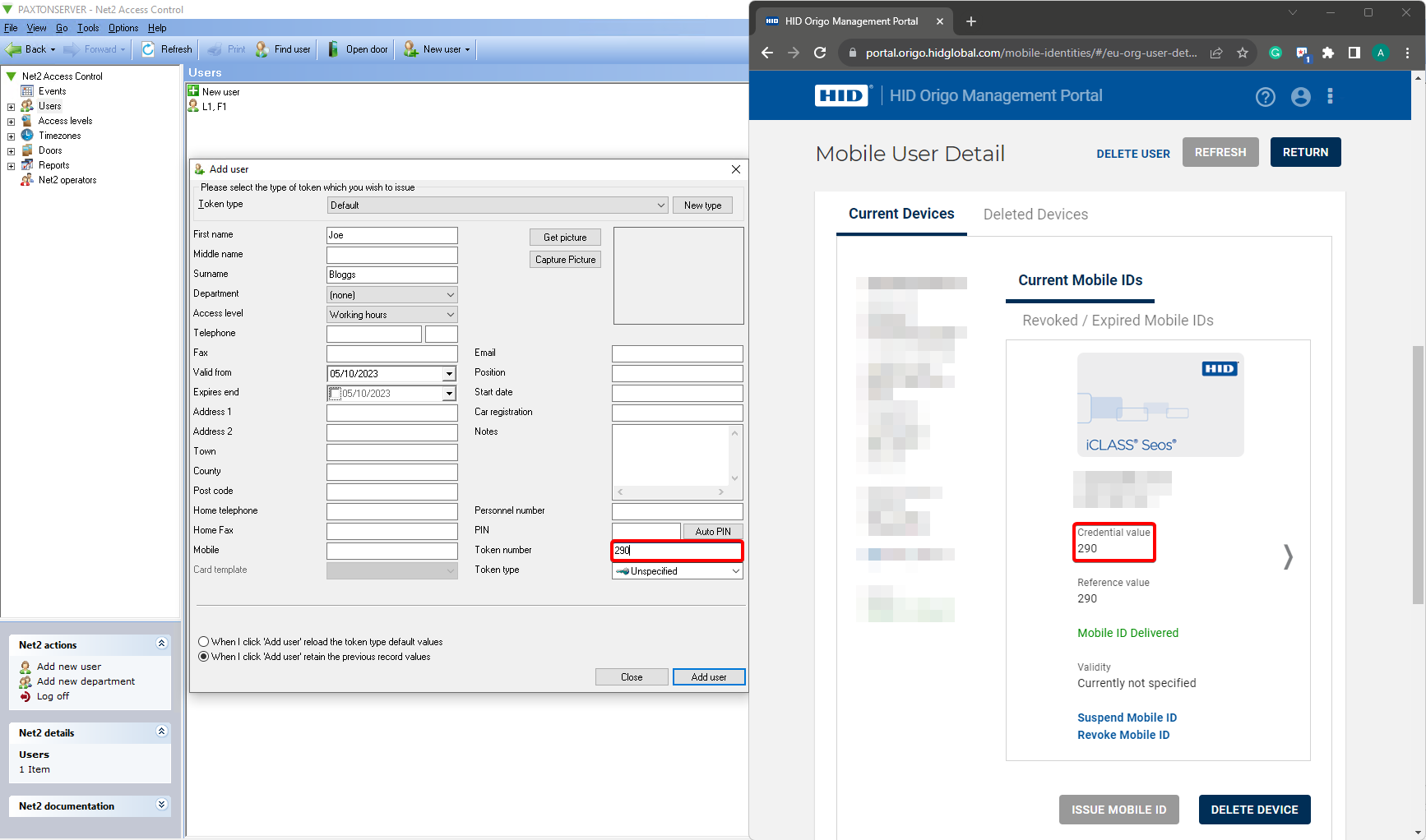1426x840 pixels.
Task: Open the Unspecified token type dropdown
Action: click(678, 571)
